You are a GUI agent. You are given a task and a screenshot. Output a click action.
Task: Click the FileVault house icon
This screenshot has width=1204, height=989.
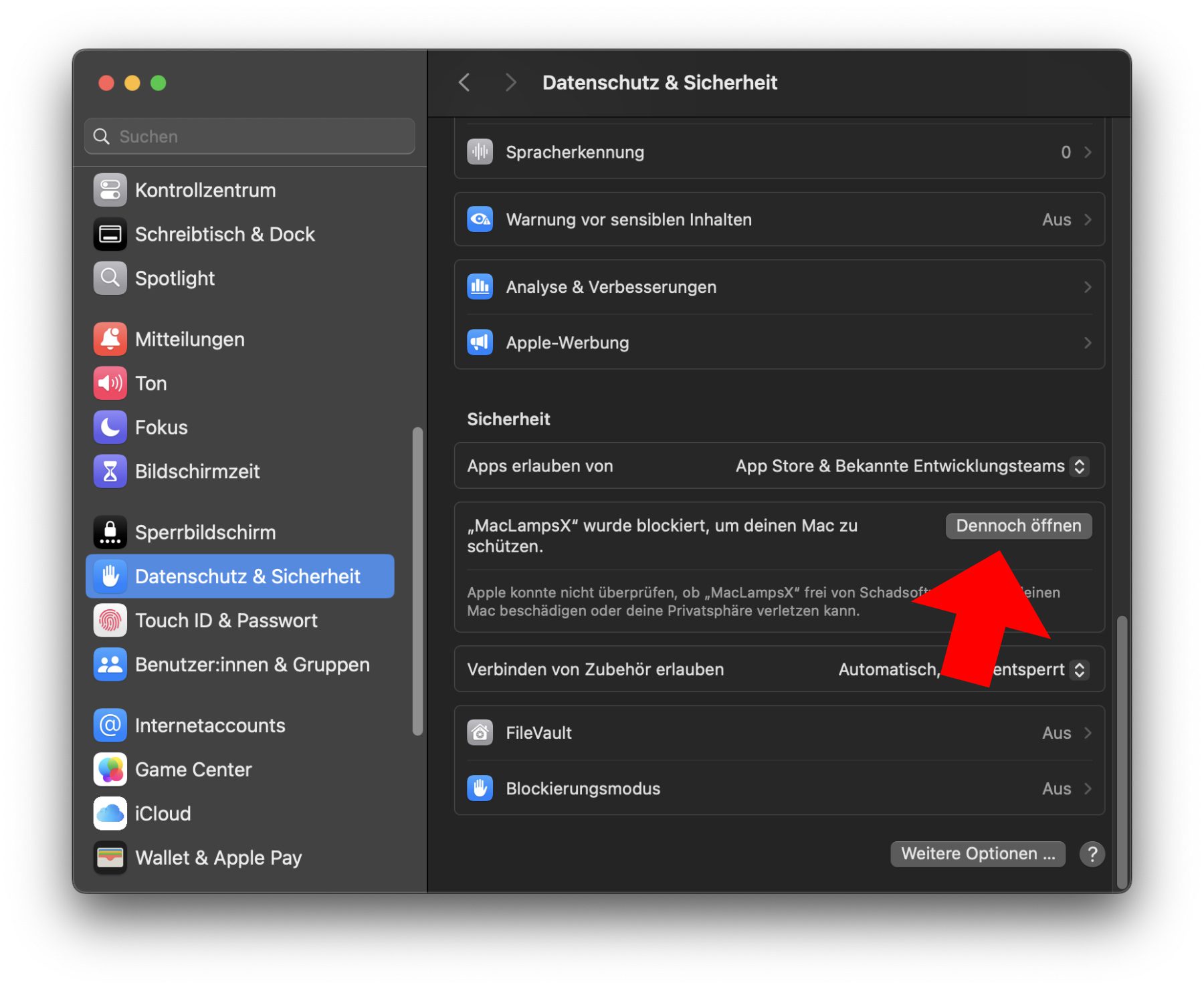click(480, 733)
